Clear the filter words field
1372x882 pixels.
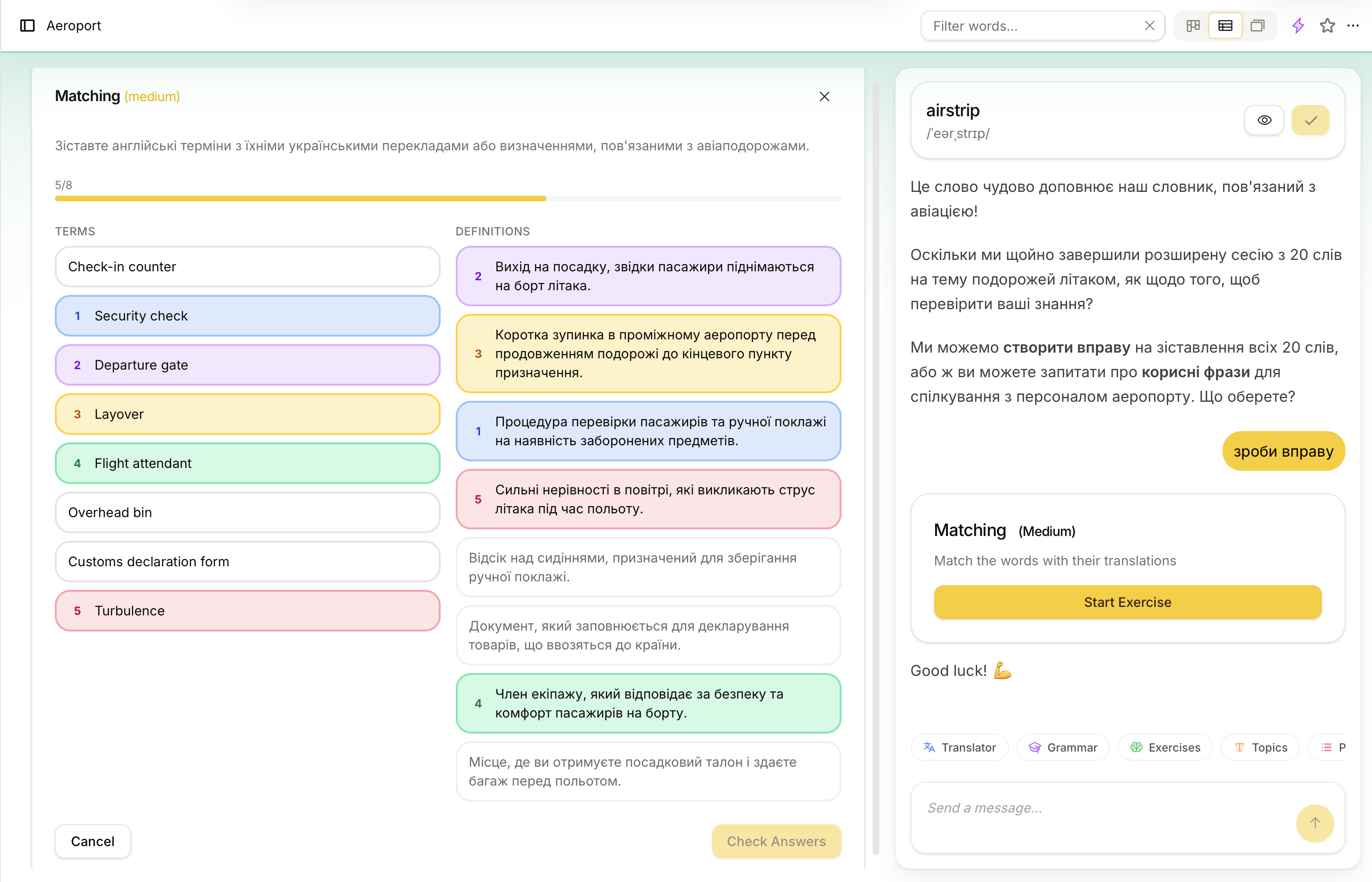[x=1149, y=26]
